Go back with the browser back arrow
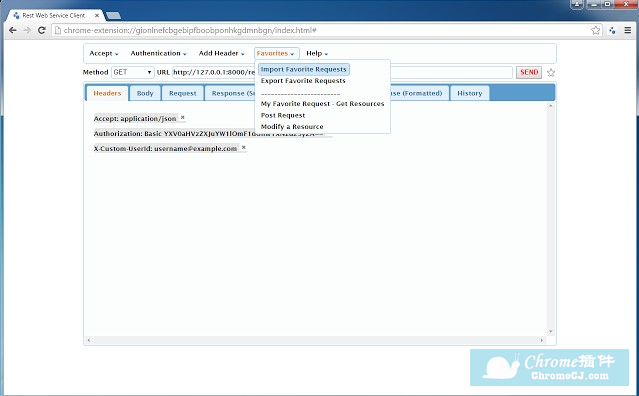This screenshot has height=396, width=639. tap(13, 30)
